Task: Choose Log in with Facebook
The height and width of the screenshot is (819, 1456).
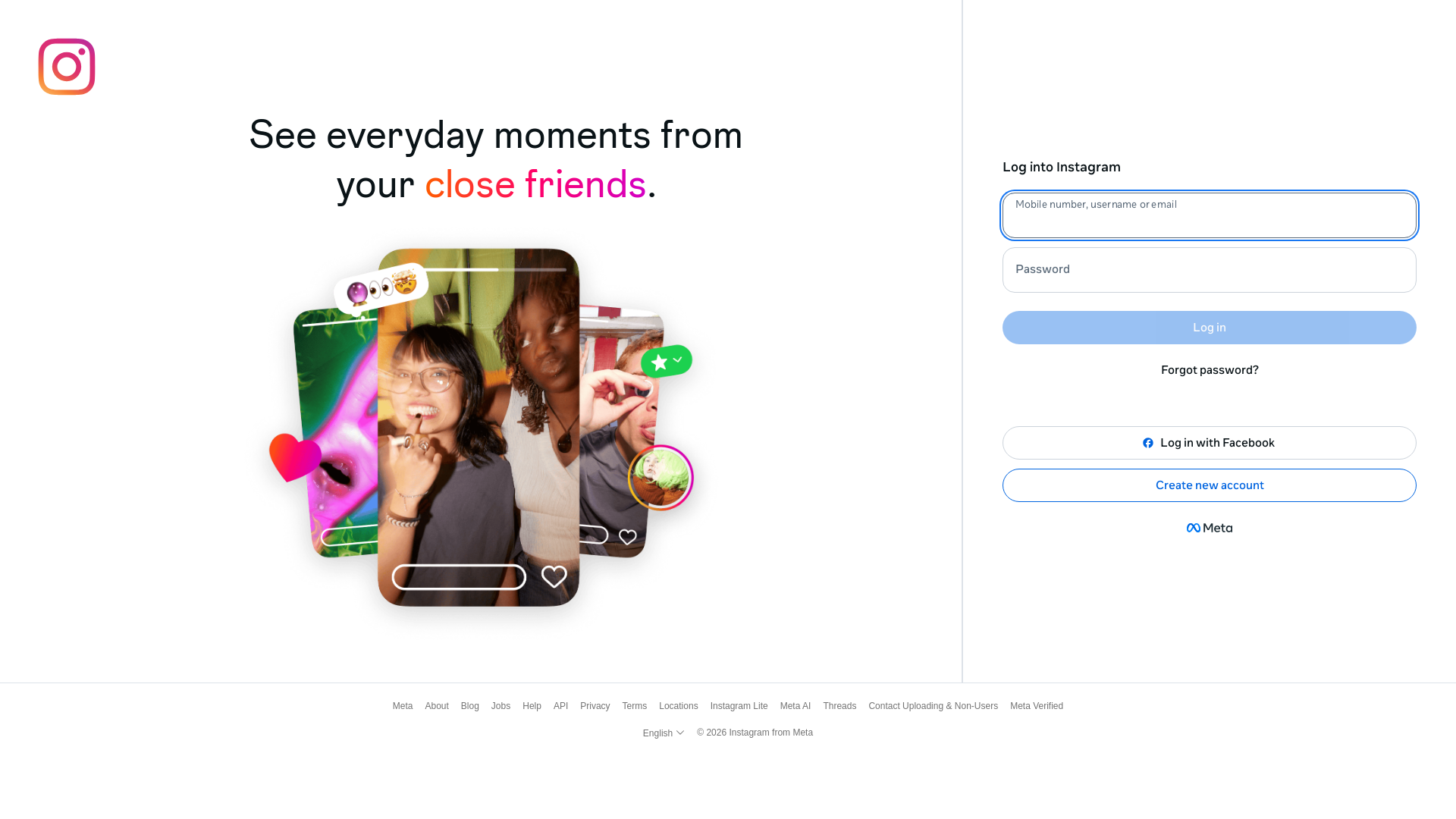Action: [1210, 443]
